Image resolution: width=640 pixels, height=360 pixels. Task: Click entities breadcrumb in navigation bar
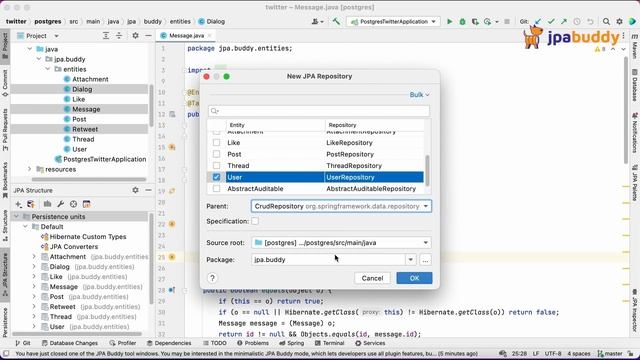pos(180,22)
